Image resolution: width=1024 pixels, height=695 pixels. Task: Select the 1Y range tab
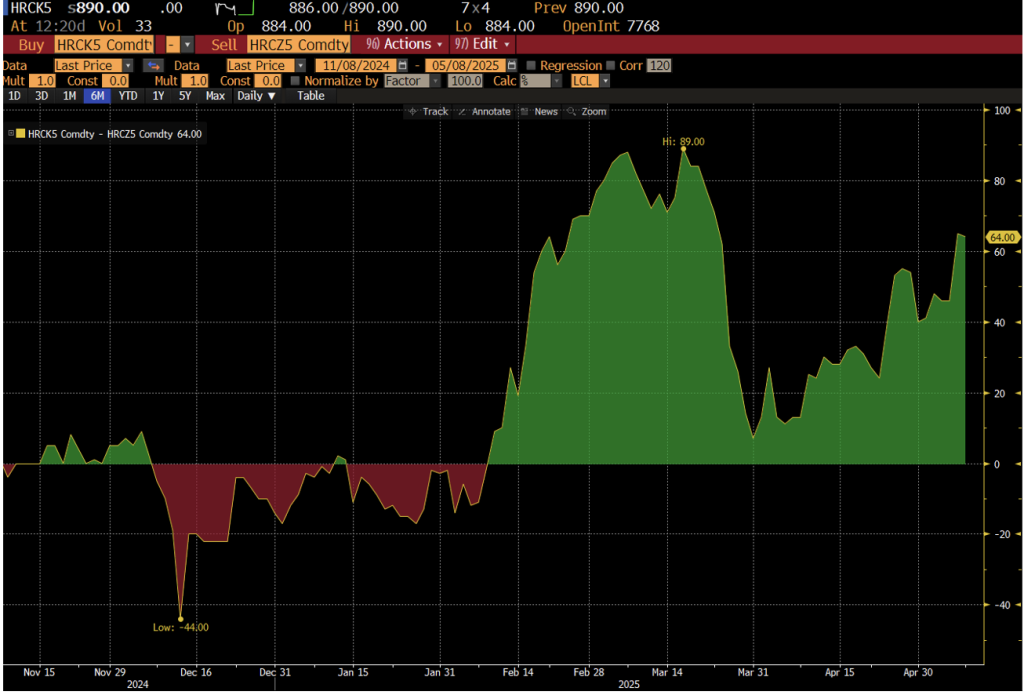pyautogui.click(x=158, y=96)
